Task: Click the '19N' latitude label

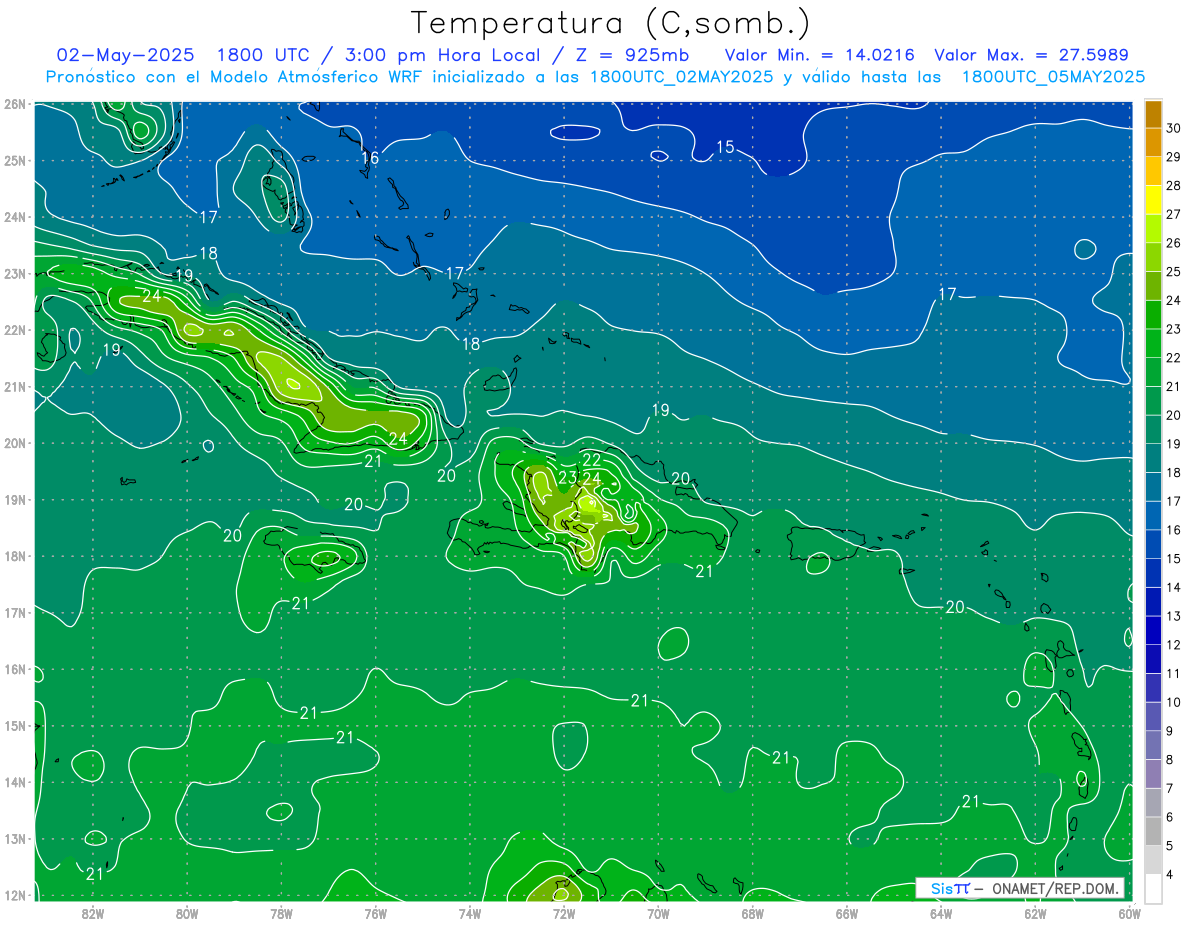Action: (15, 500)
